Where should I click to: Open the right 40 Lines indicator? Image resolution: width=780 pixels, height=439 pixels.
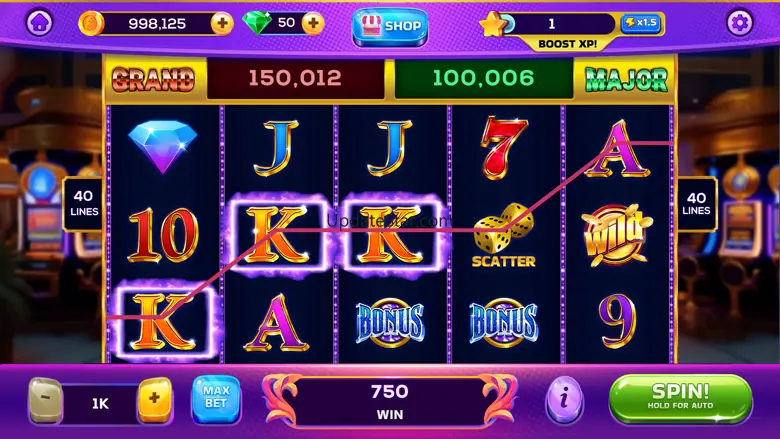[696, 203]
